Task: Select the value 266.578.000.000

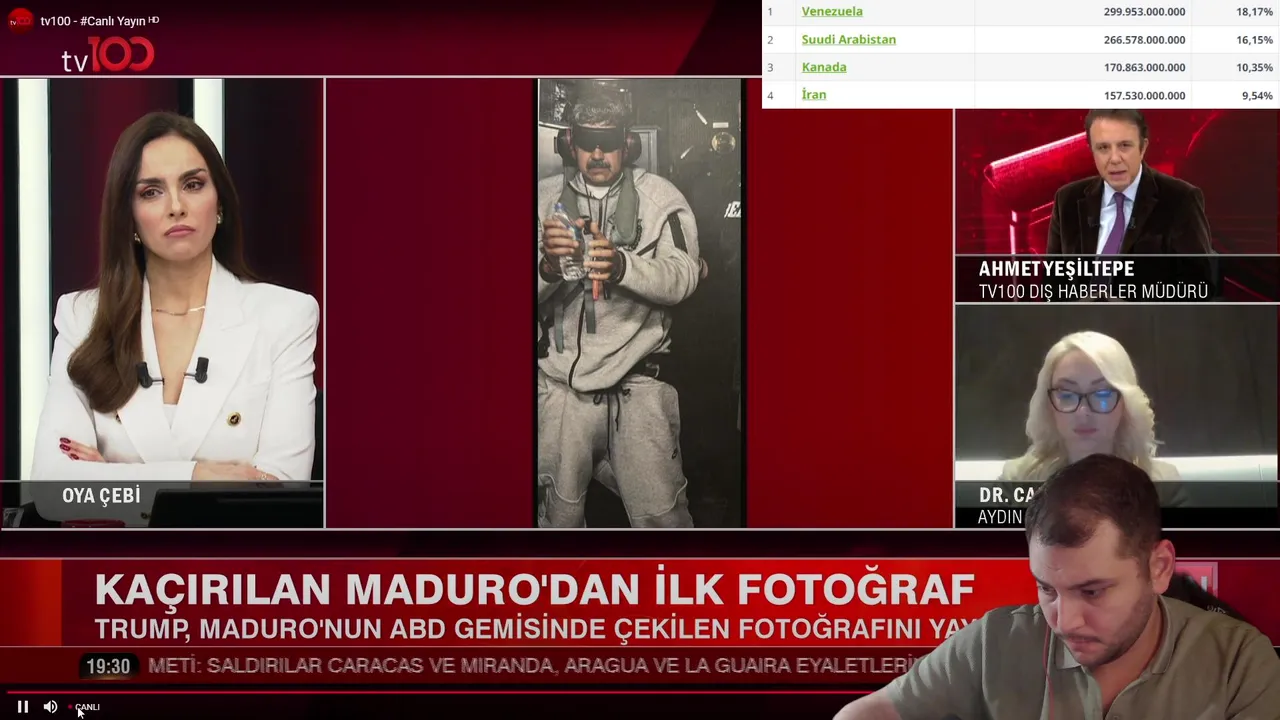Action: click(x=1144, y=40)
